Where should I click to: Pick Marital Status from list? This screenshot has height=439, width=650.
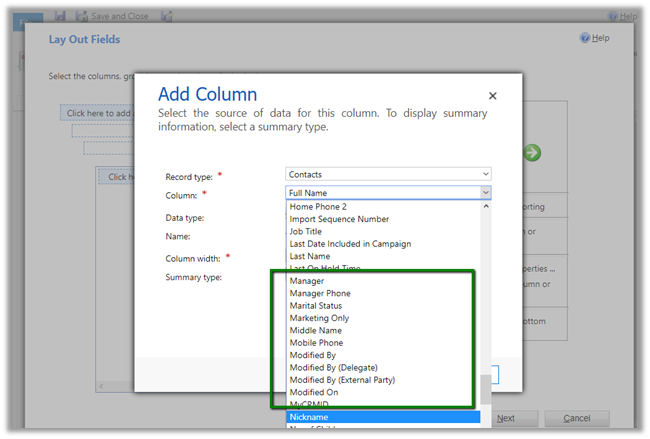tap(319, 306)
